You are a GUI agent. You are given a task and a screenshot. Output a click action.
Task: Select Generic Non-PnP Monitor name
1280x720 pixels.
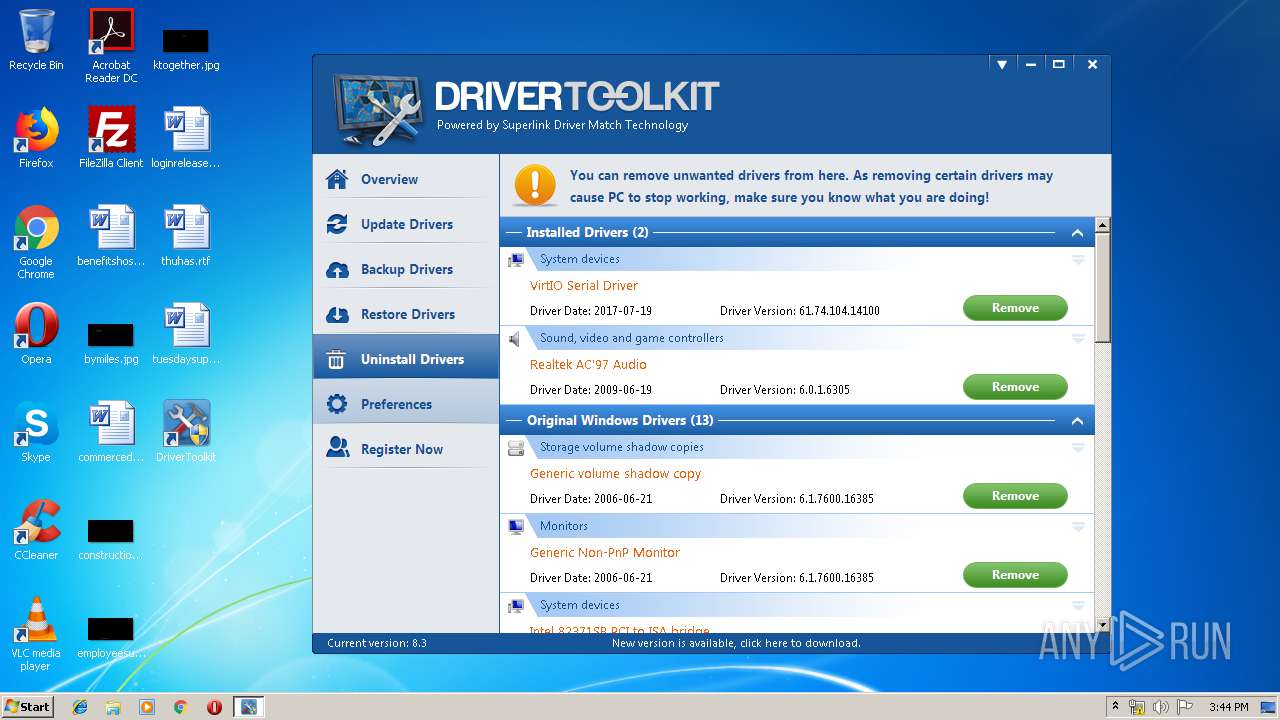(604, 553)
